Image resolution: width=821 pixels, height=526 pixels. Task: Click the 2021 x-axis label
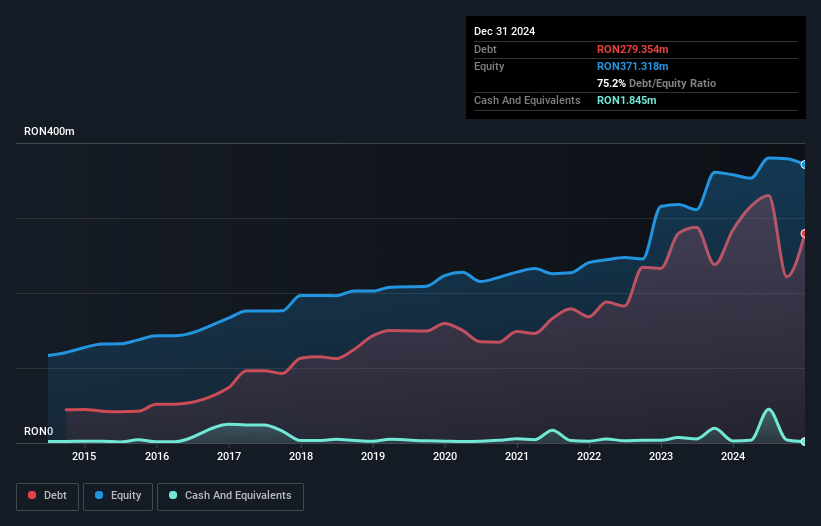point(517,456)
